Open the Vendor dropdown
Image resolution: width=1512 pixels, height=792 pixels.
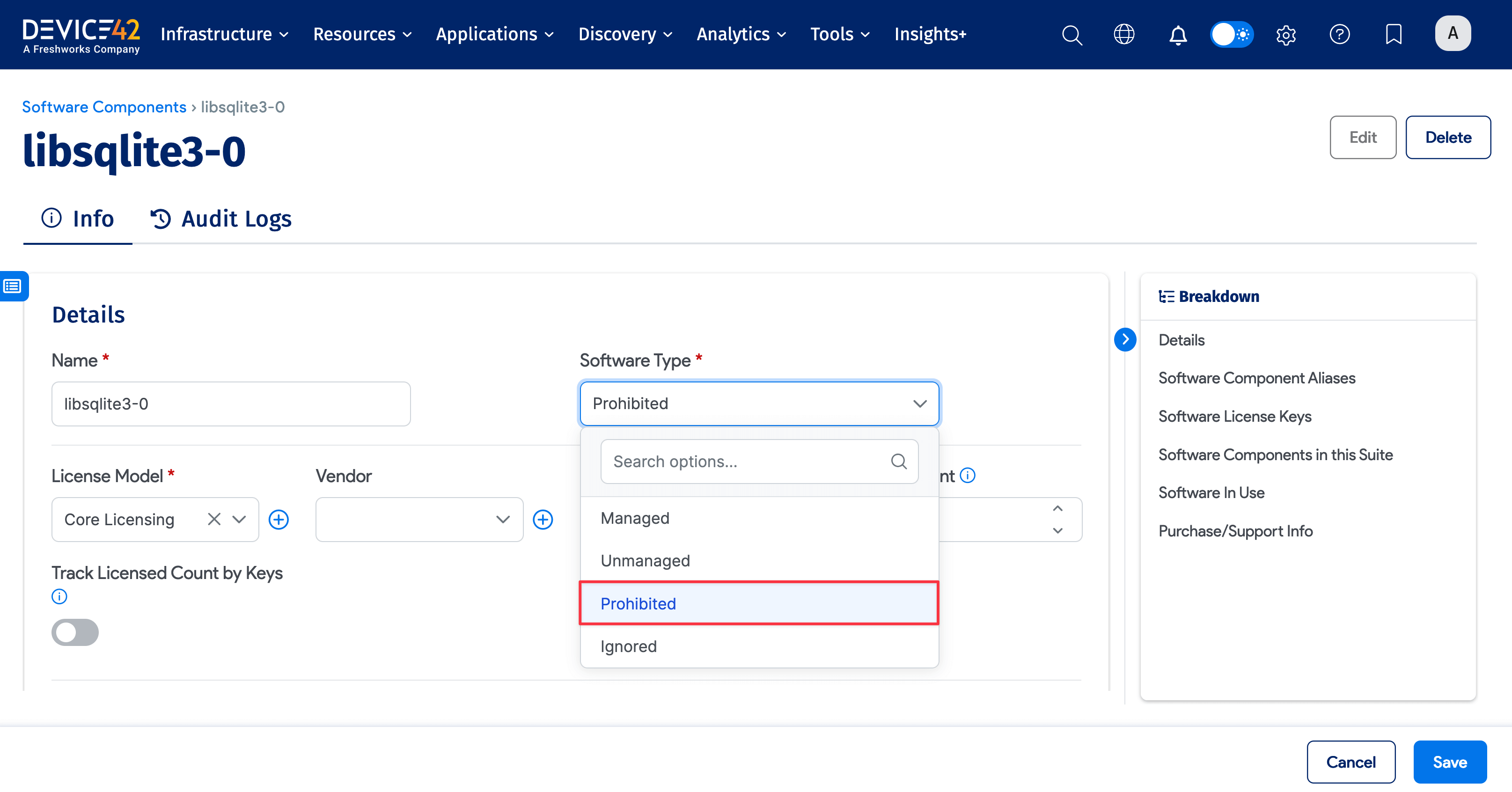[x=418, y=519]
